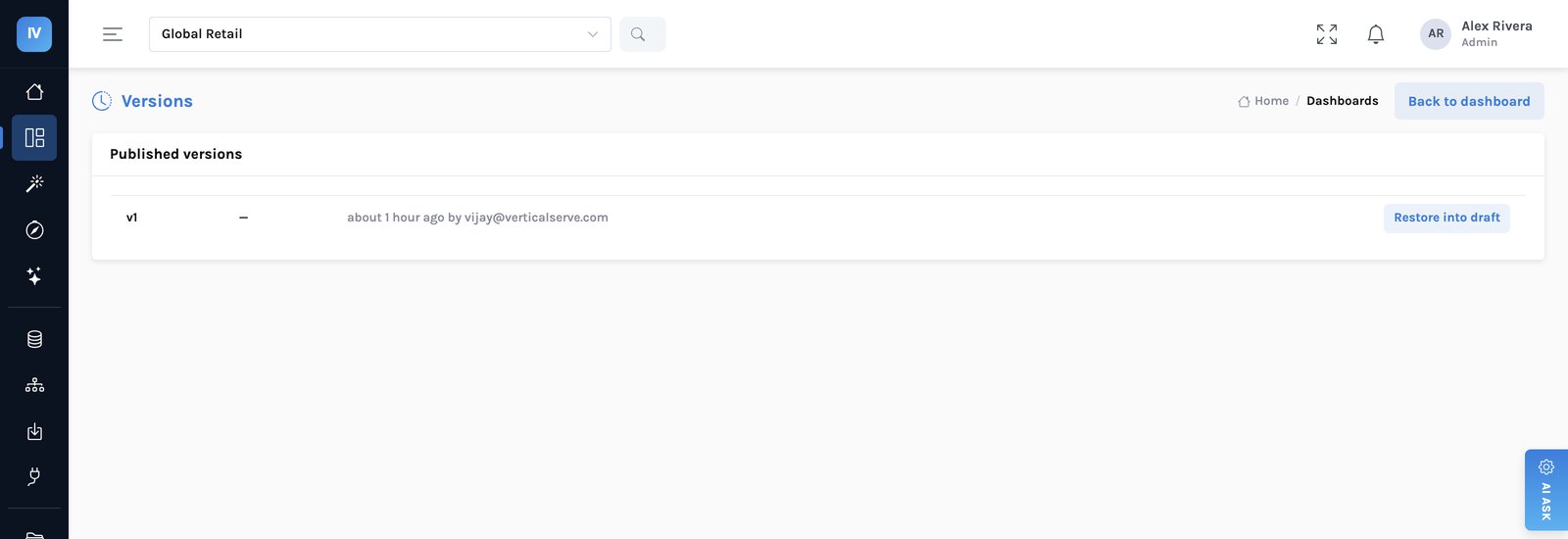1568x539 pixels.
Task: Open the AI sparkles sidebar icon
Action: coord(34,275)
